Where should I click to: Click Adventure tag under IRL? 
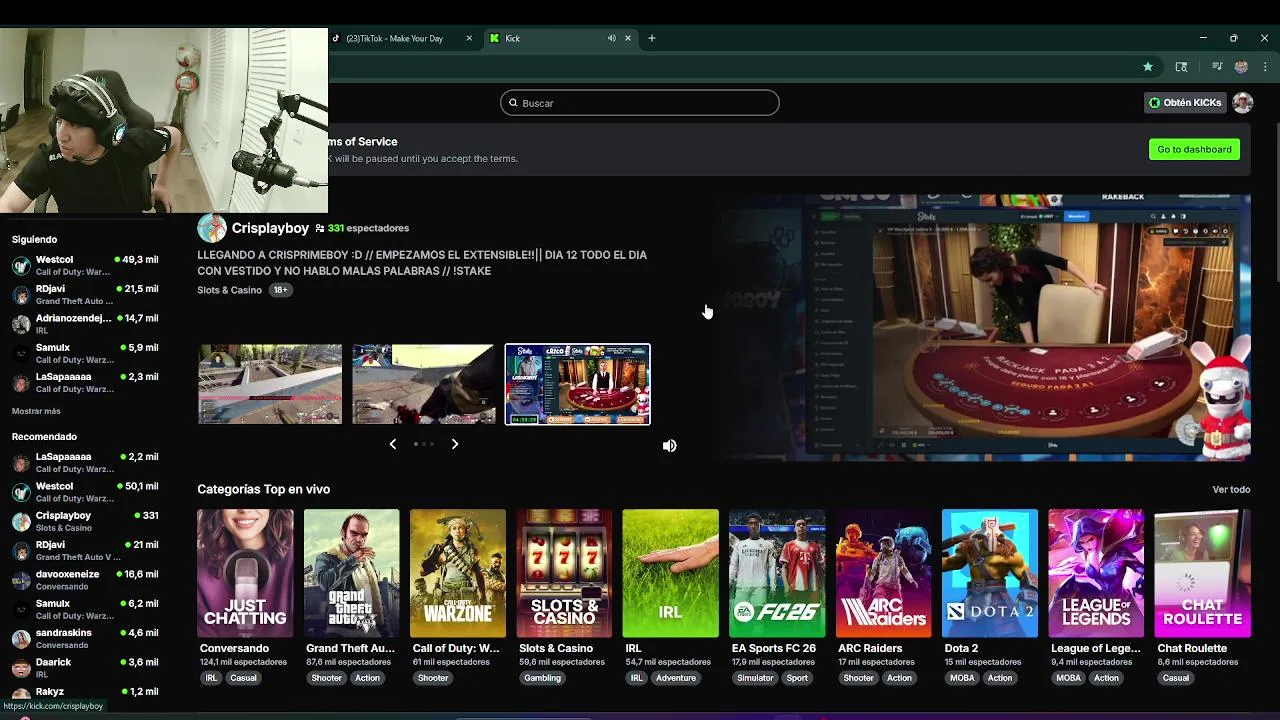point(676,678)
